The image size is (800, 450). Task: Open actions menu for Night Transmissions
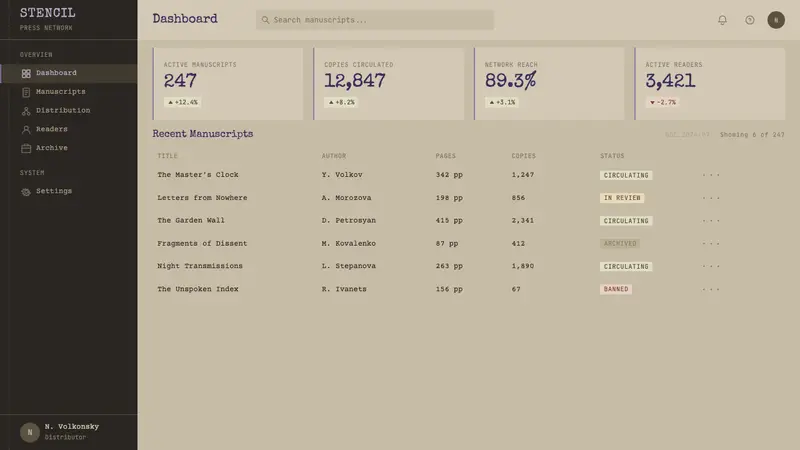pos(711,266)
